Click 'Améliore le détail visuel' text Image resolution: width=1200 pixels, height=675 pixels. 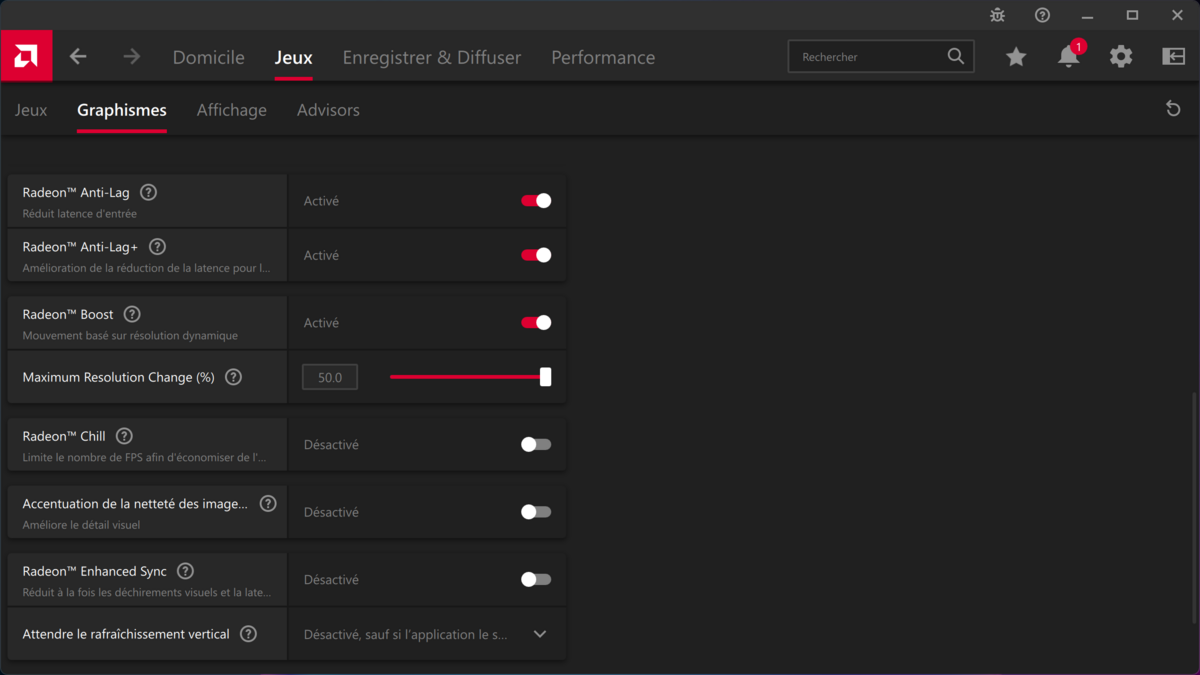tap(81, 525)
